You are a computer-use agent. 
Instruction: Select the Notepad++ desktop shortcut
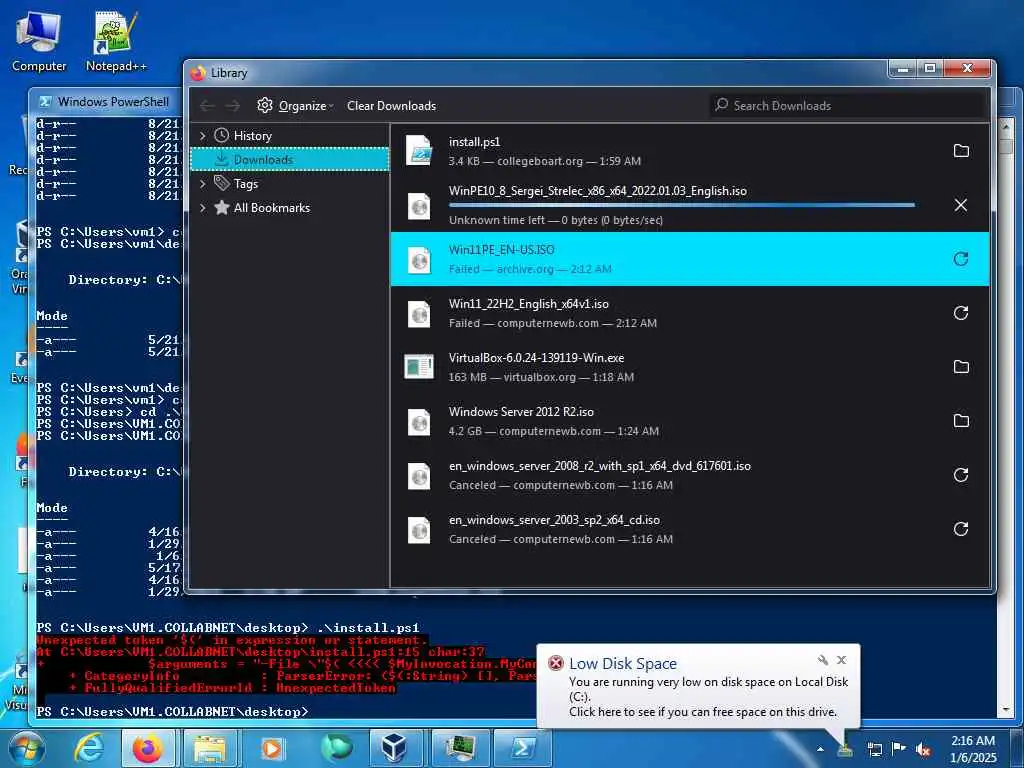point(116,41)
